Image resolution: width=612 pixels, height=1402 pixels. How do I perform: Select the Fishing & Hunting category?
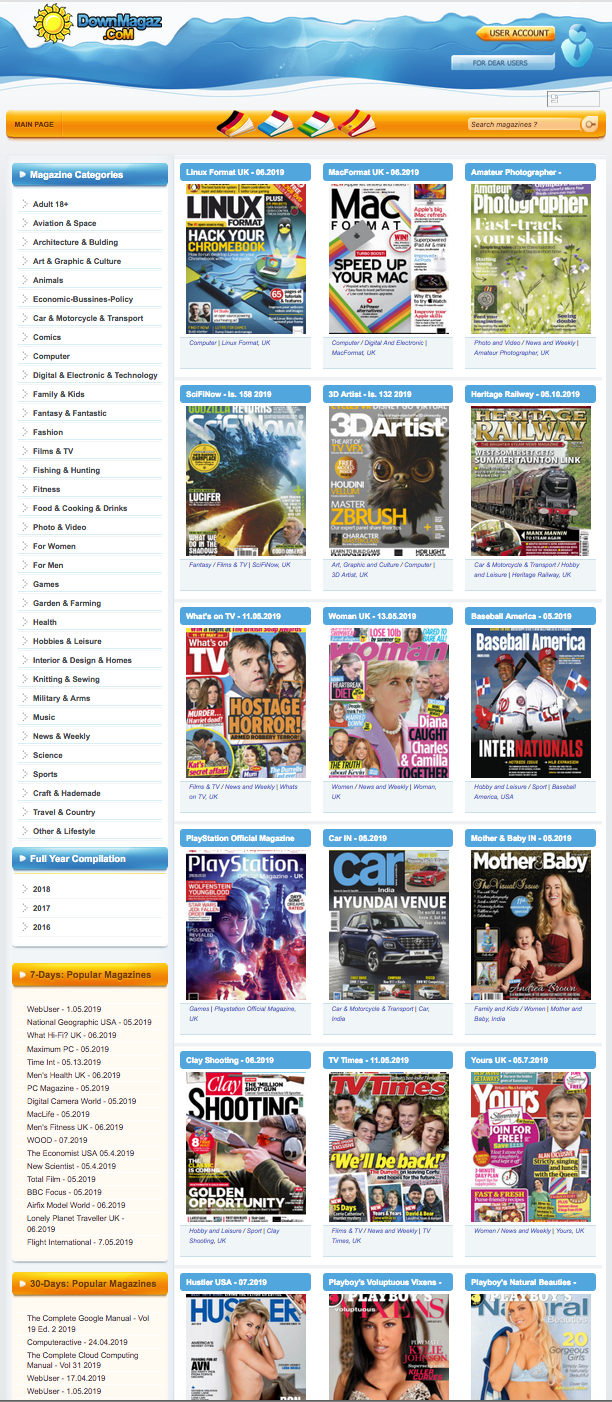(x=66, y=471)
